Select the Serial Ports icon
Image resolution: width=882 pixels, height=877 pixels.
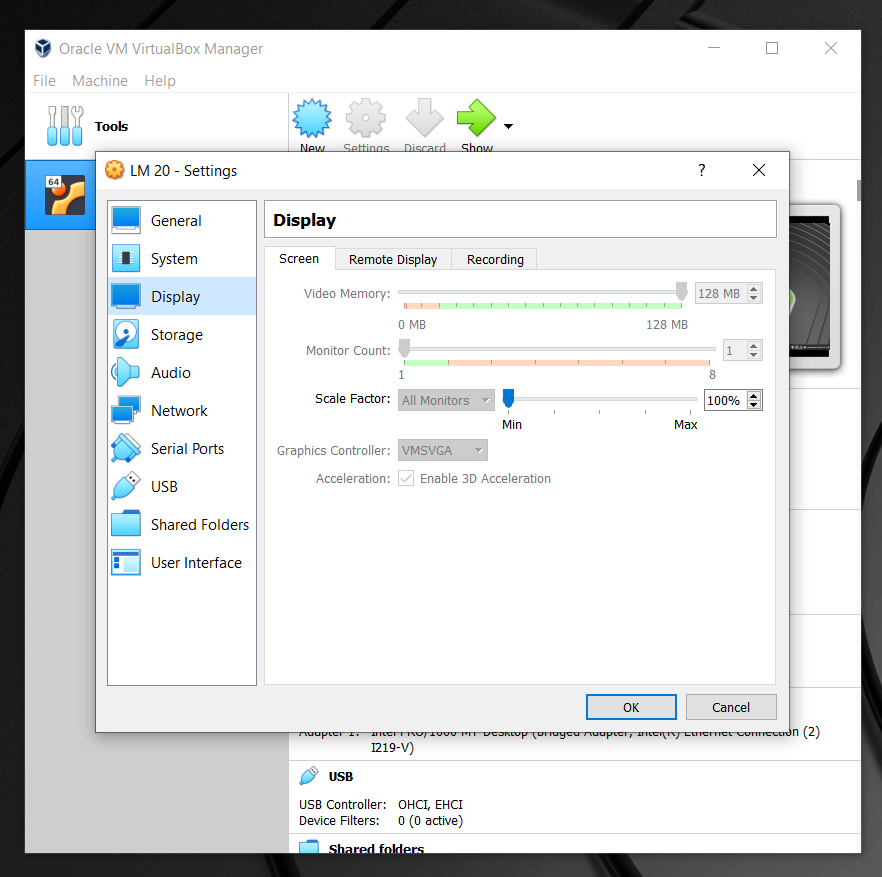(126, 449)
